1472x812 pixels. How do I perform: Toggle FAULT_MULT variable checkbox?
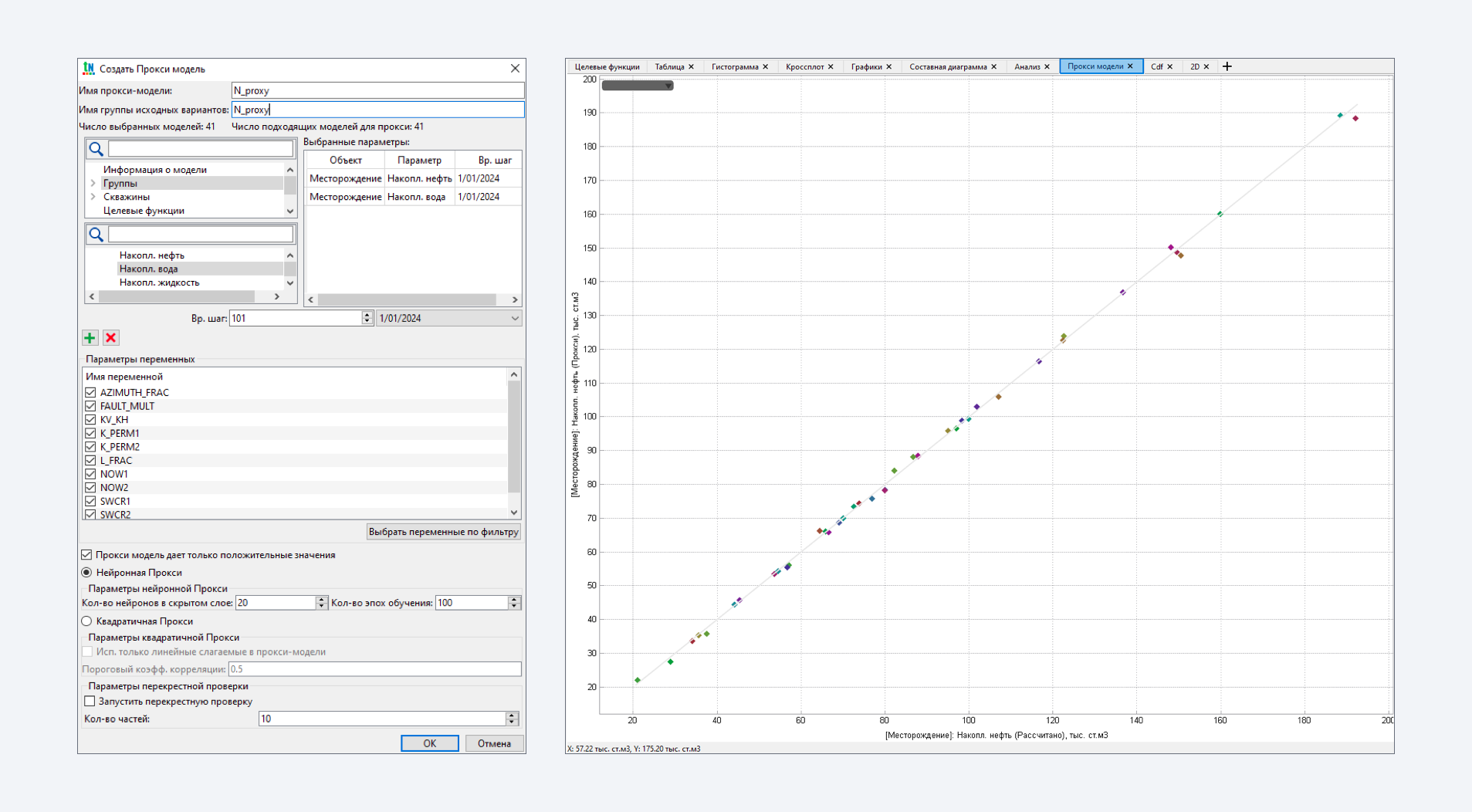coord(90,406)
